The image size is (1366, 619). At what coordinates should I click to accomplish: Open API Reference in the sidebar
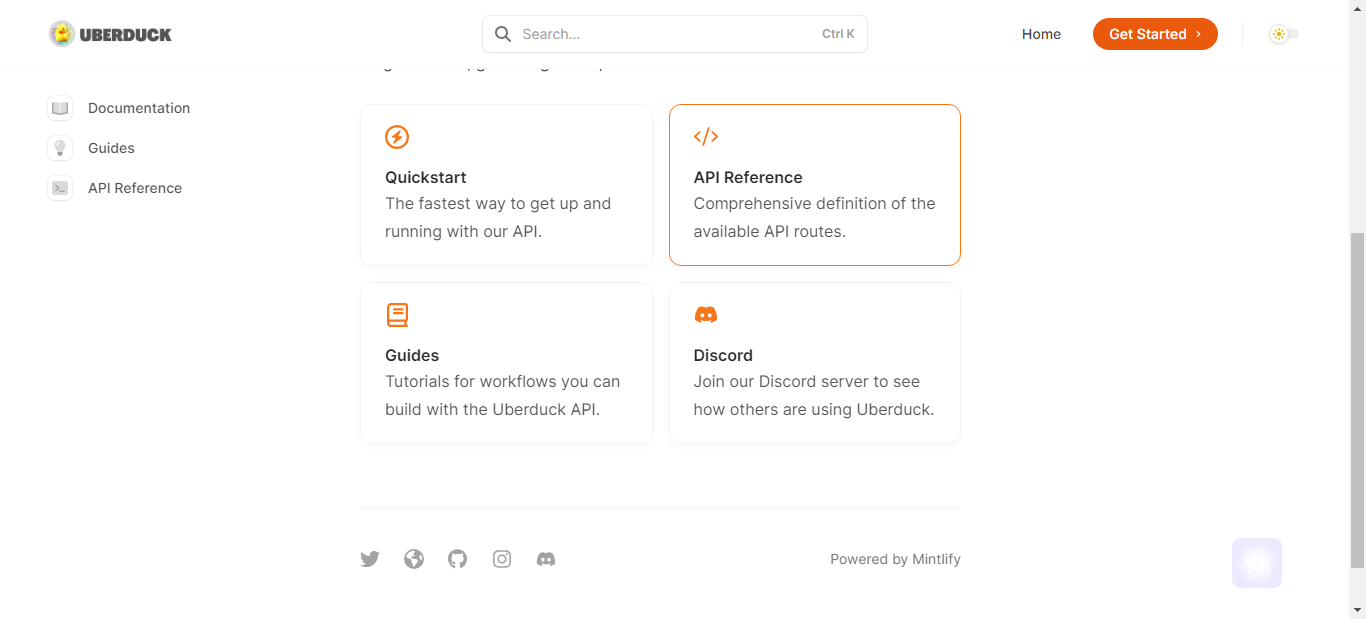[x=135, y=188]
